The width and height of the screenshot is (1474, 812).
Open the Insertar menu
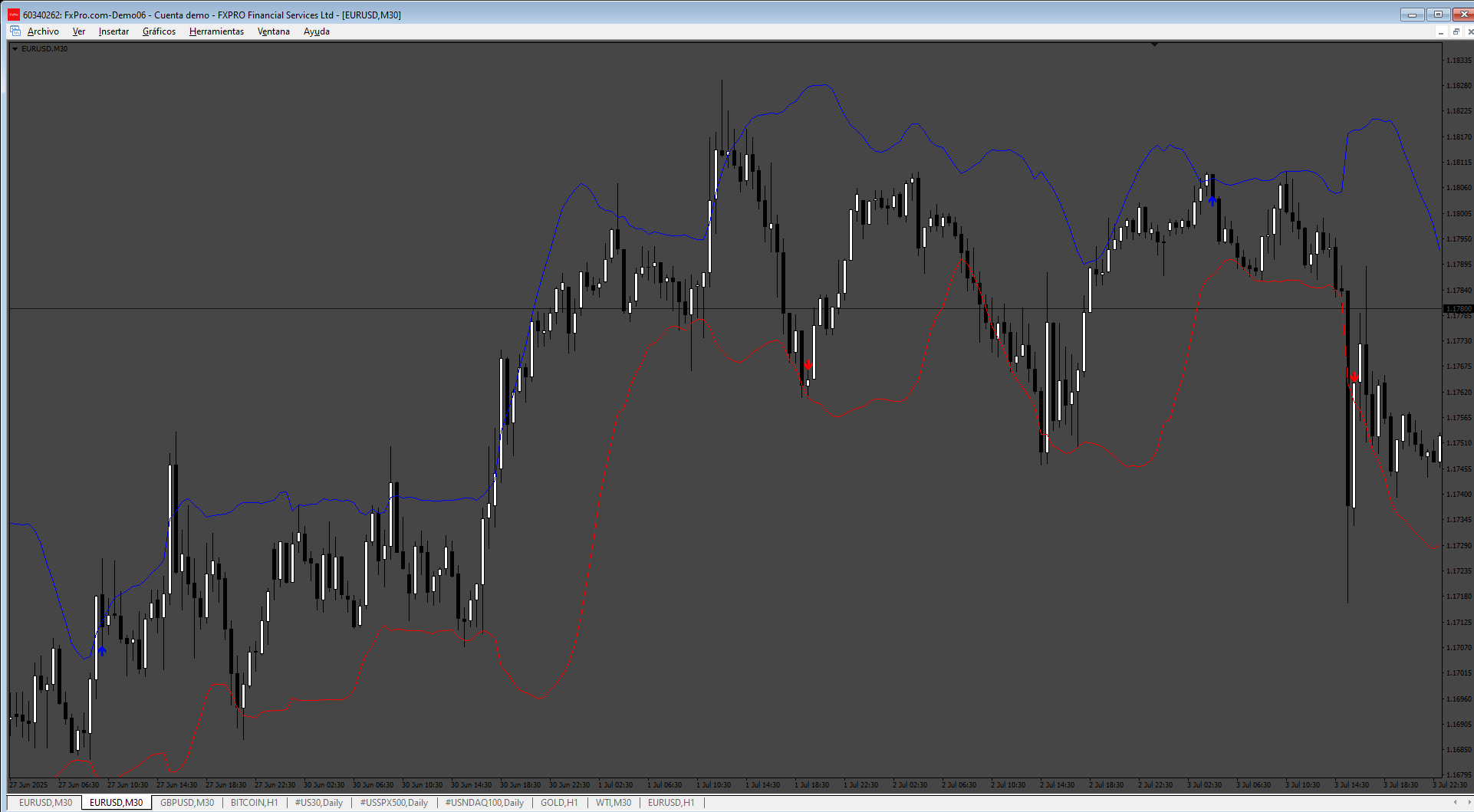coord(114,31)
